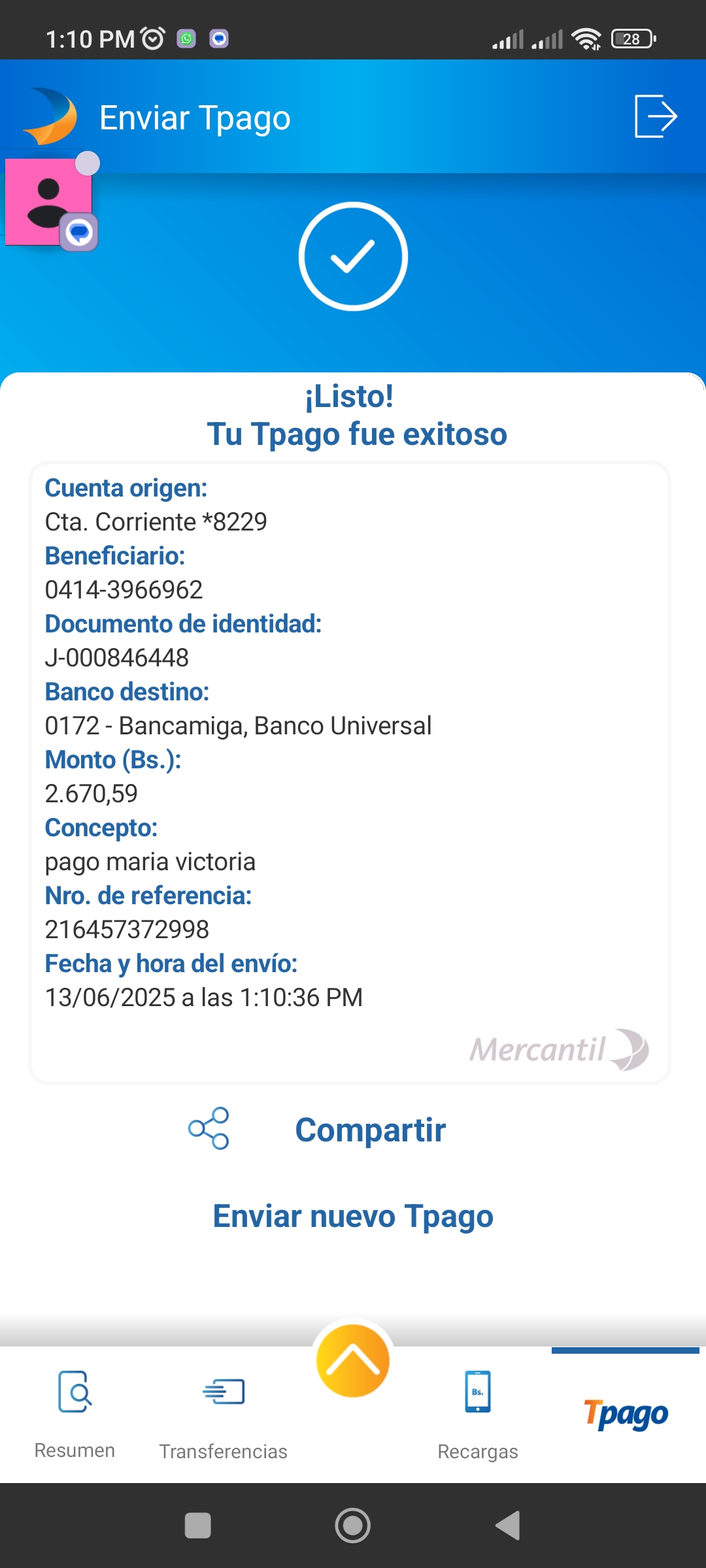Tap the WhatsApp notification icon in status bar
Image resolution: width=706 pixels, height=1568 pixels.
[186, 39]
